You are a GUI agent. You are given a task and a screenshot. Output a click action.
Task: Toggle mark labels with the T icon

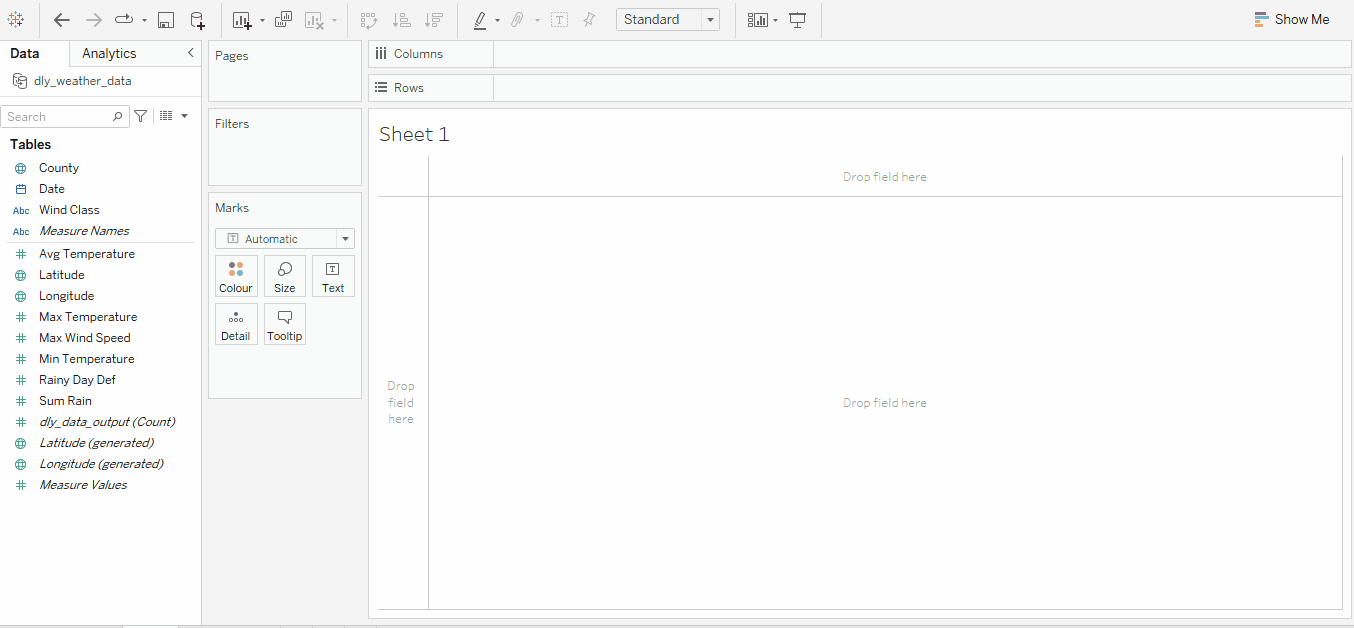pyautogui.click(x=559, y=19)
